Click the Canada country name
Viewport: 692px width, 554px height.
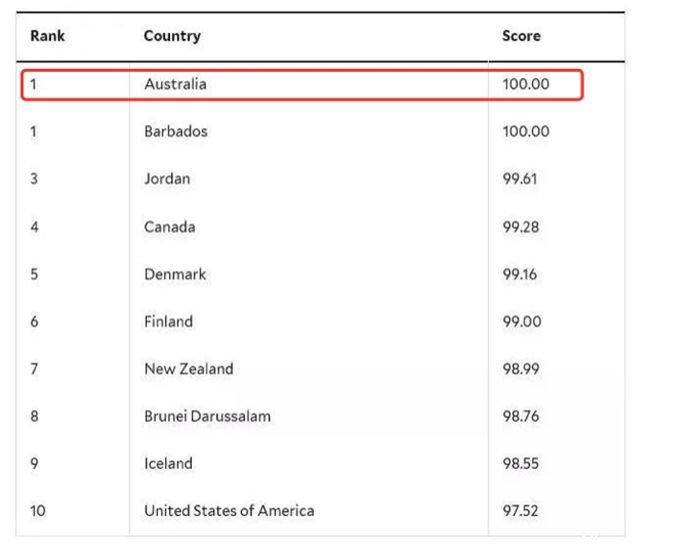click(169, 227)
